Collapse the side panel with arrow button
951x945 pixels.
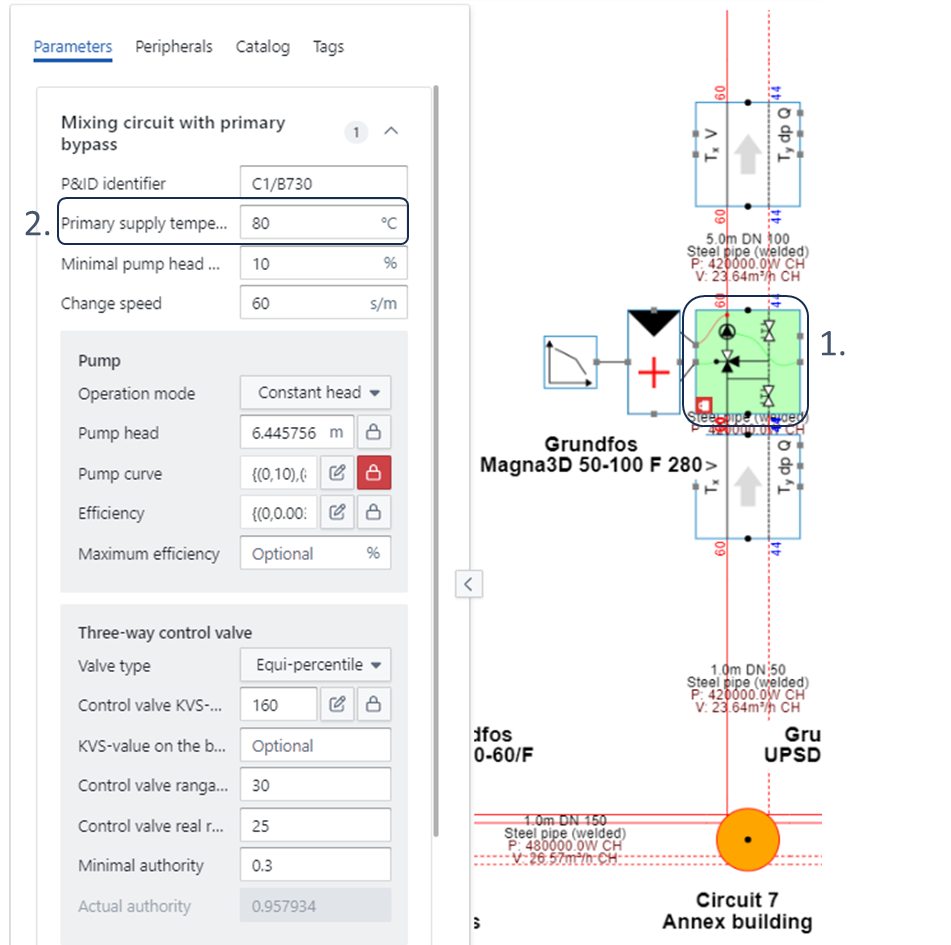(469, 583)
